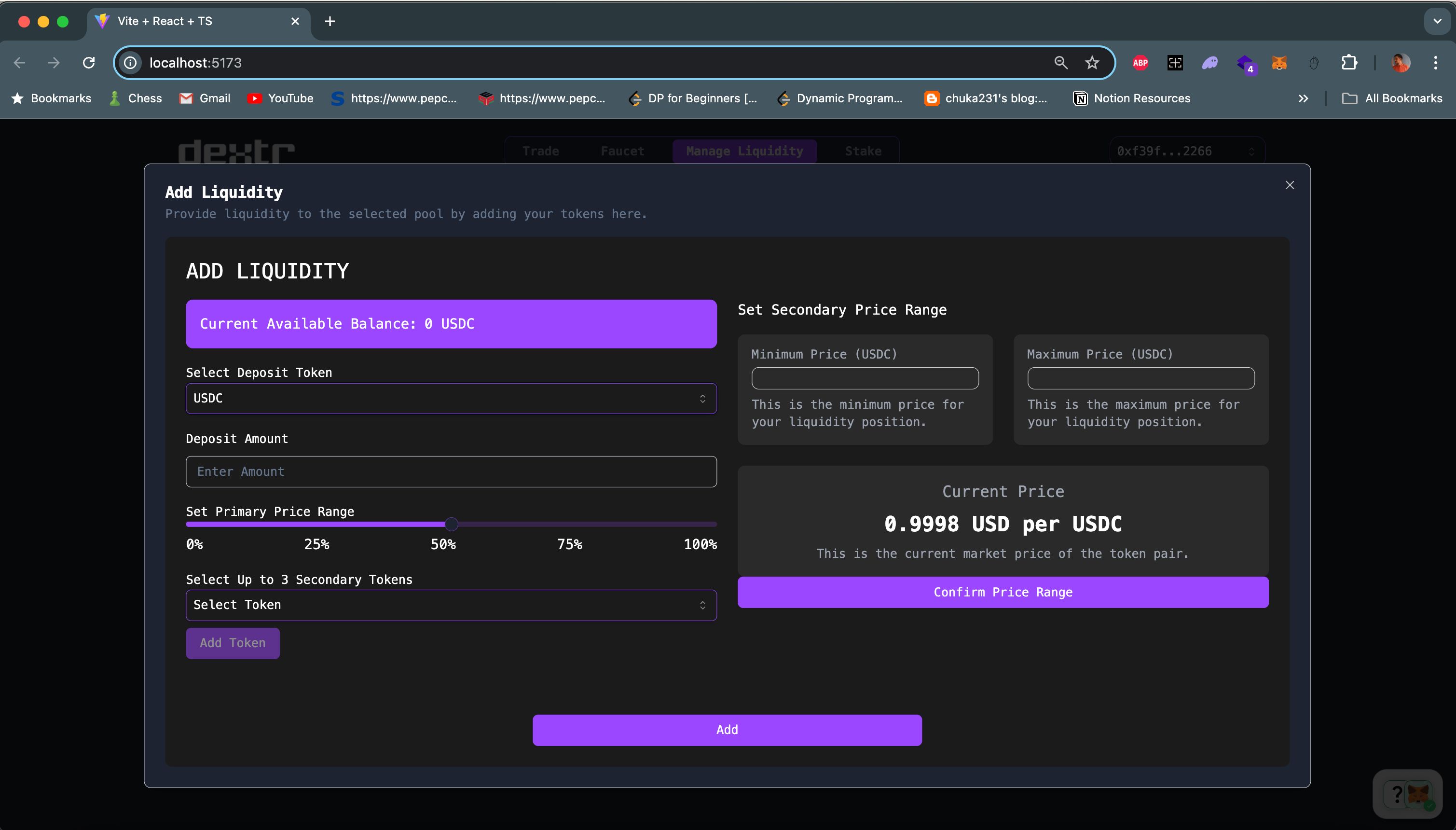Expand the Select Deposit Token dropdown
Viewport: 1456px width, 830px height.
[451, 398]
